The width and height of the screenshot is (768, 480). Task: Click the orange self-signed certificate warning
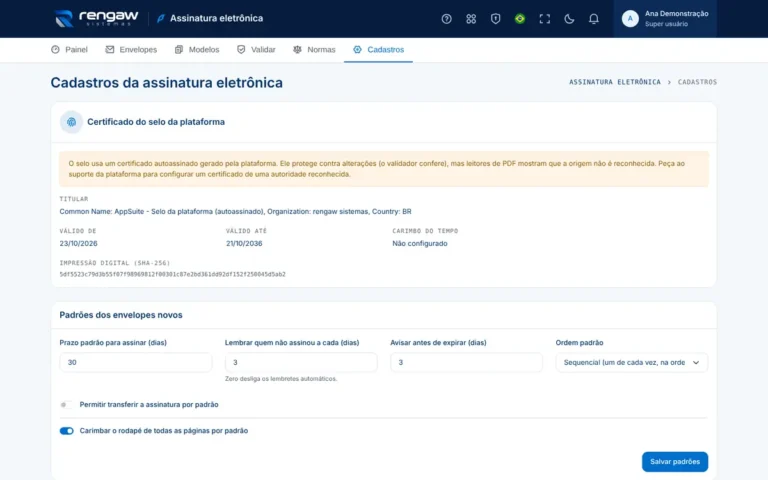(x=384, y=169)
